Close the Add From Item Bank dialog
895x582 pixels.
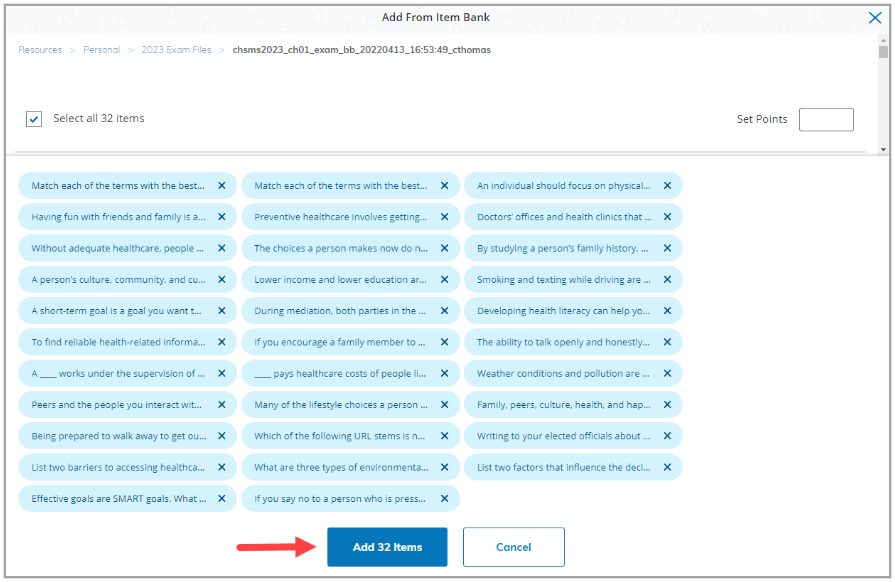(874, 18)
